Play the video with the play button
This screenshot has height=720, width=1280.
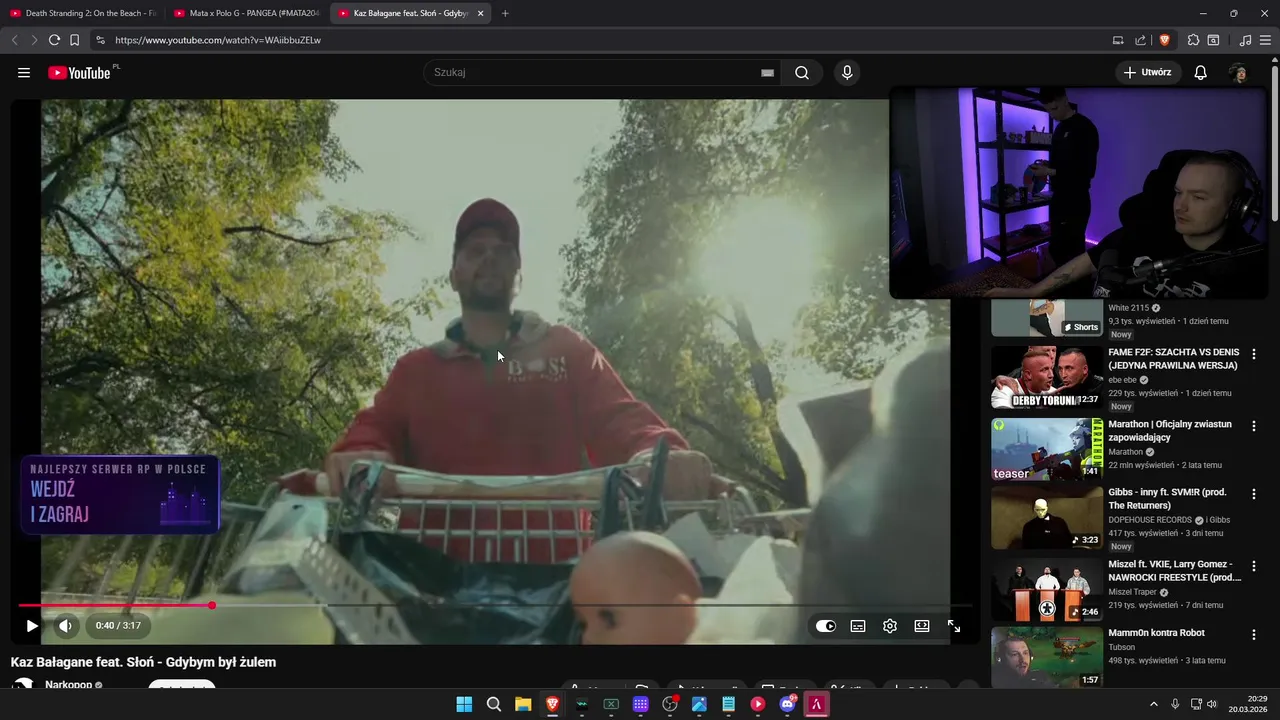[x=32, y=626]
